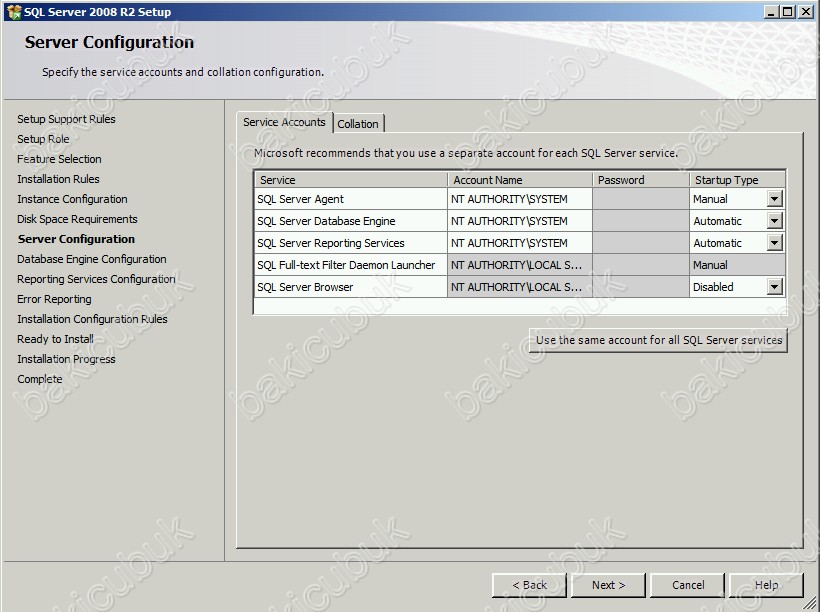Click Instance Configuration in the step list
Viewport: 820px width, 612px height.
tap(72, 199)
